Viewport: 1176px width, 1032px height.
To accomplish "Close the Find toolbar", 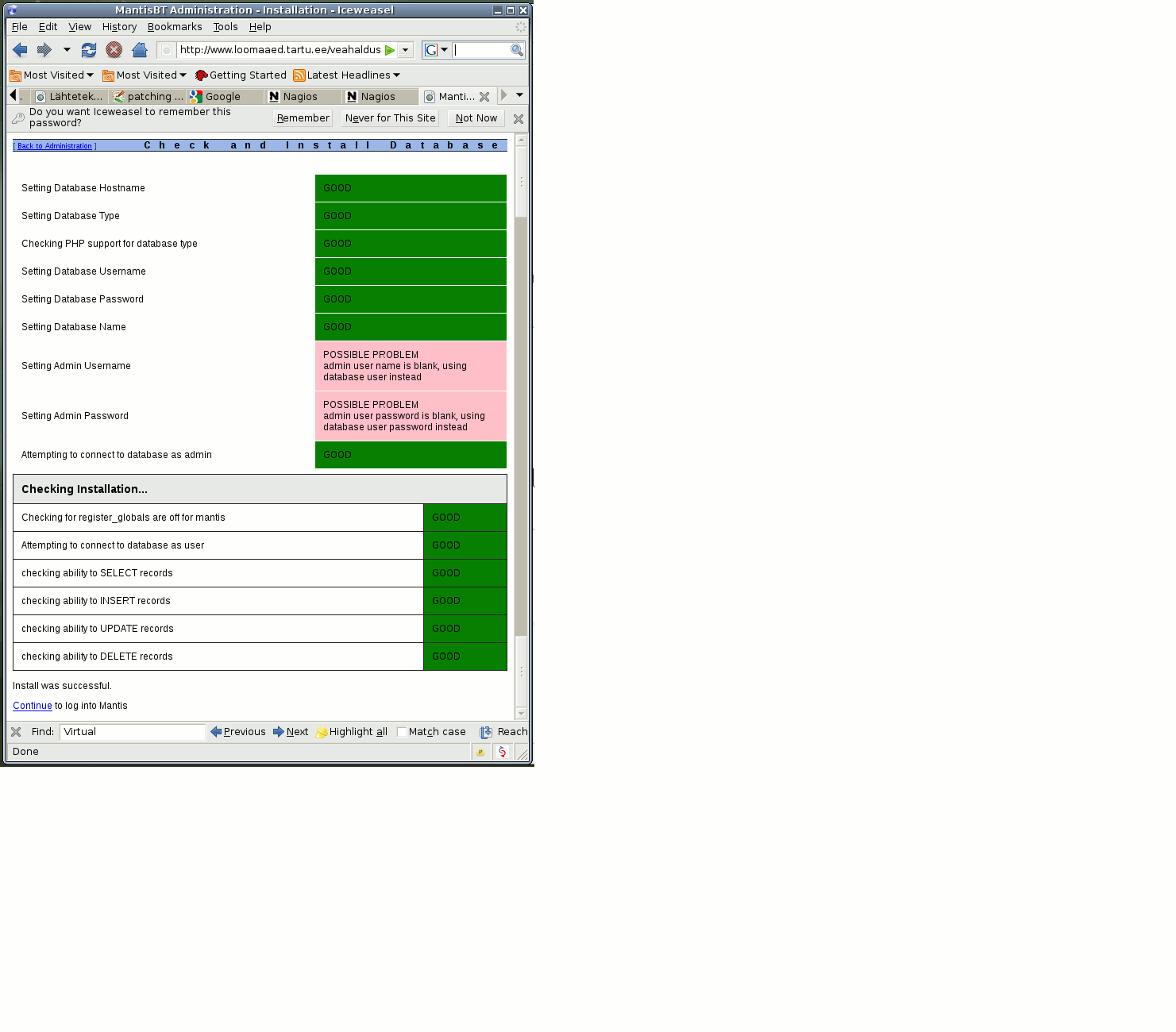I will coord(16,732).
